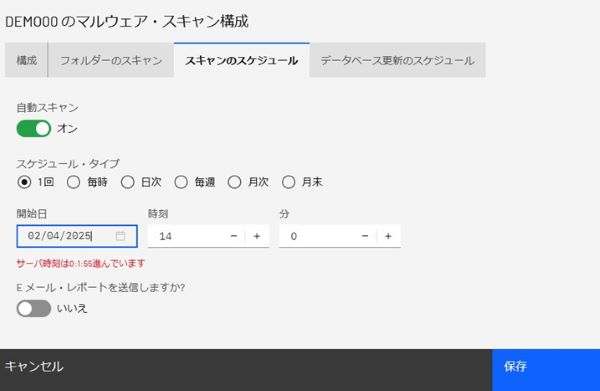Viewport: 600px width, 391px height.
Task: Select the 1回 schedule type radio
Action: (24, 182)
